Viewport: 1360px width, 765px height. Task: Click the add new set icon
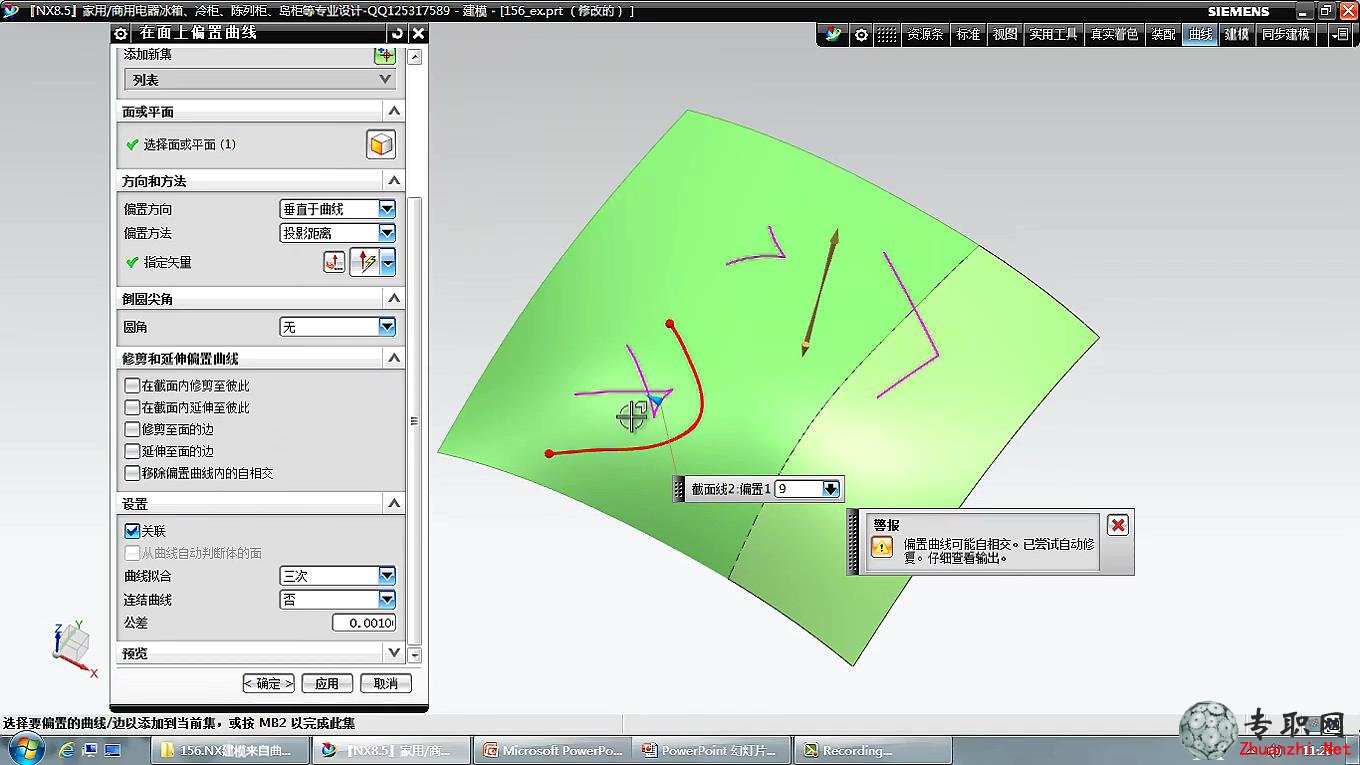click(384, 56)
